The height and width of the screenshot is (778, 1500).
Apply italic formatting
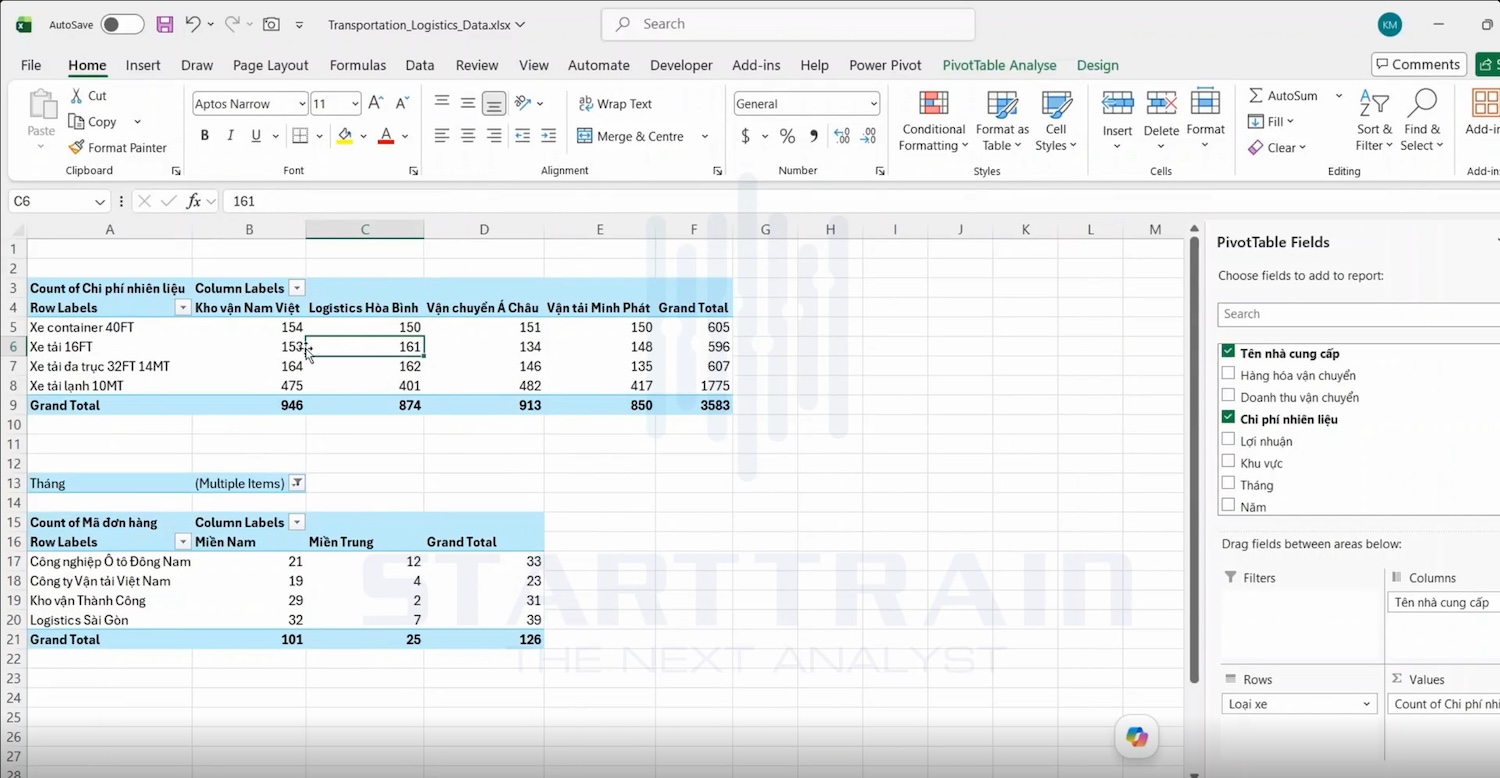coord(230,136)
